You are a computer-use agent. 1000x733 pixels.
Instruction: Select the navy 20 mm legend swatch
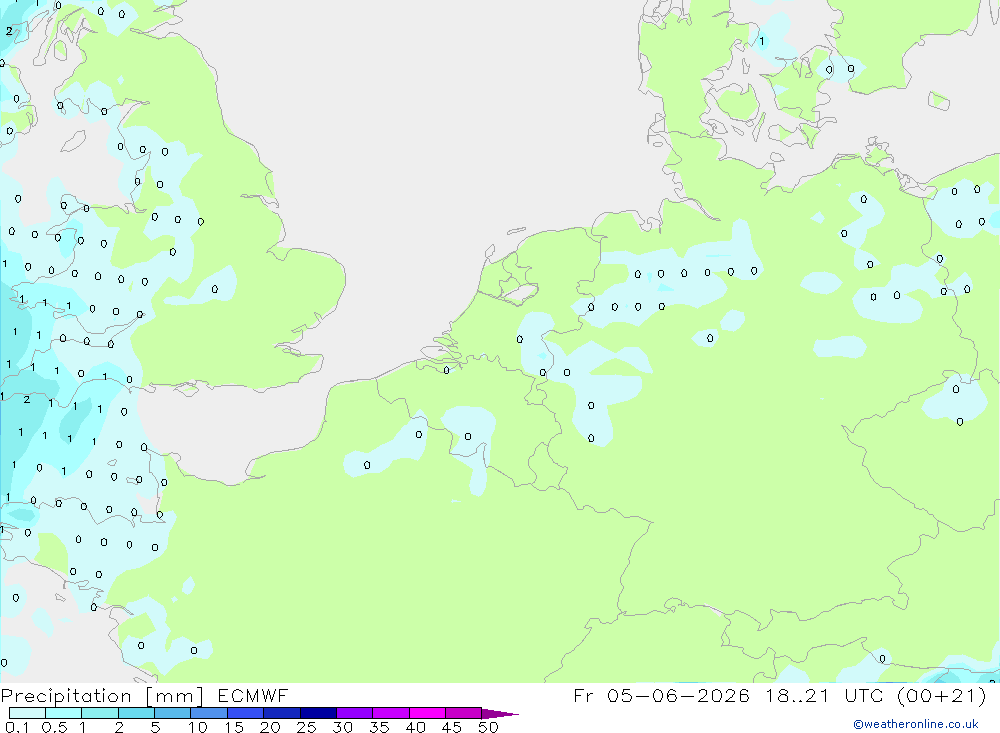tap(281, 713)
